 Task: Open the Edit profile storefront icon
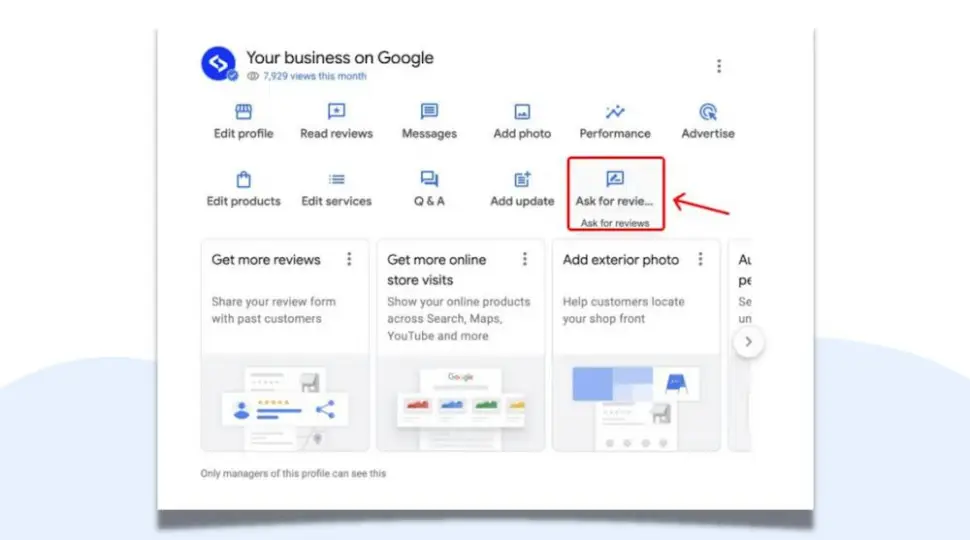click(x=243, y=111)
